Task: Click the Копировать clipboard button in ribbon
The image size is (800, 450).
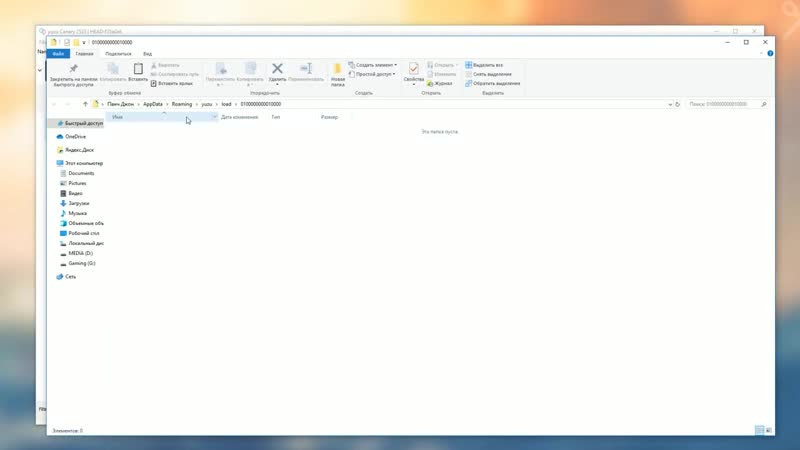Action: tap(113, 72)
